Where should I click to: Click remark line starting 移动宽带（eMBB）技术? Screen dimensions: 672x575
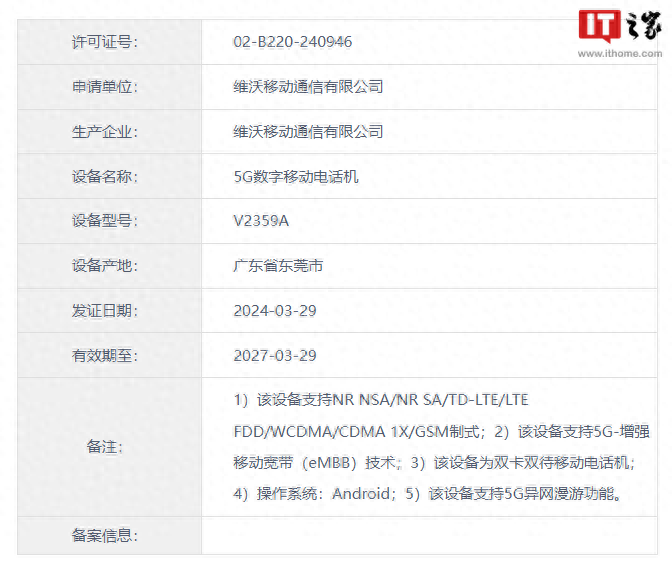point(434,463)
